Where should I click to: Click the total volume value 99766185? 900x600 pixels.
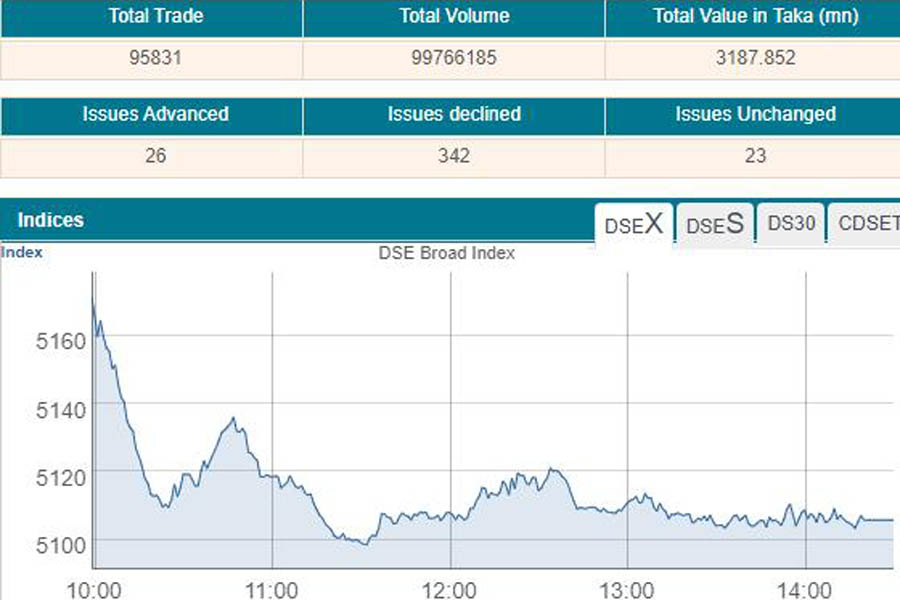pyautogui.click(x=454, y=58)
